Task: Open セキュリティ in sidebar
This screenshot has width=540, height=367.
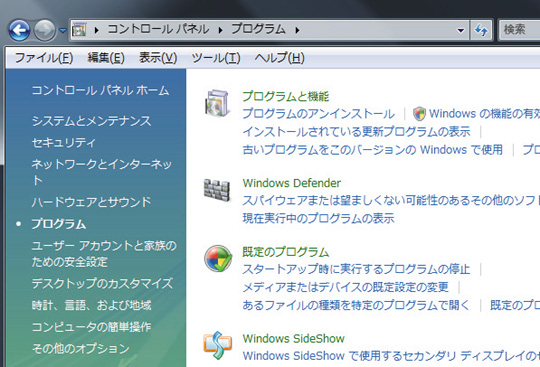Action: coord(63,143)
